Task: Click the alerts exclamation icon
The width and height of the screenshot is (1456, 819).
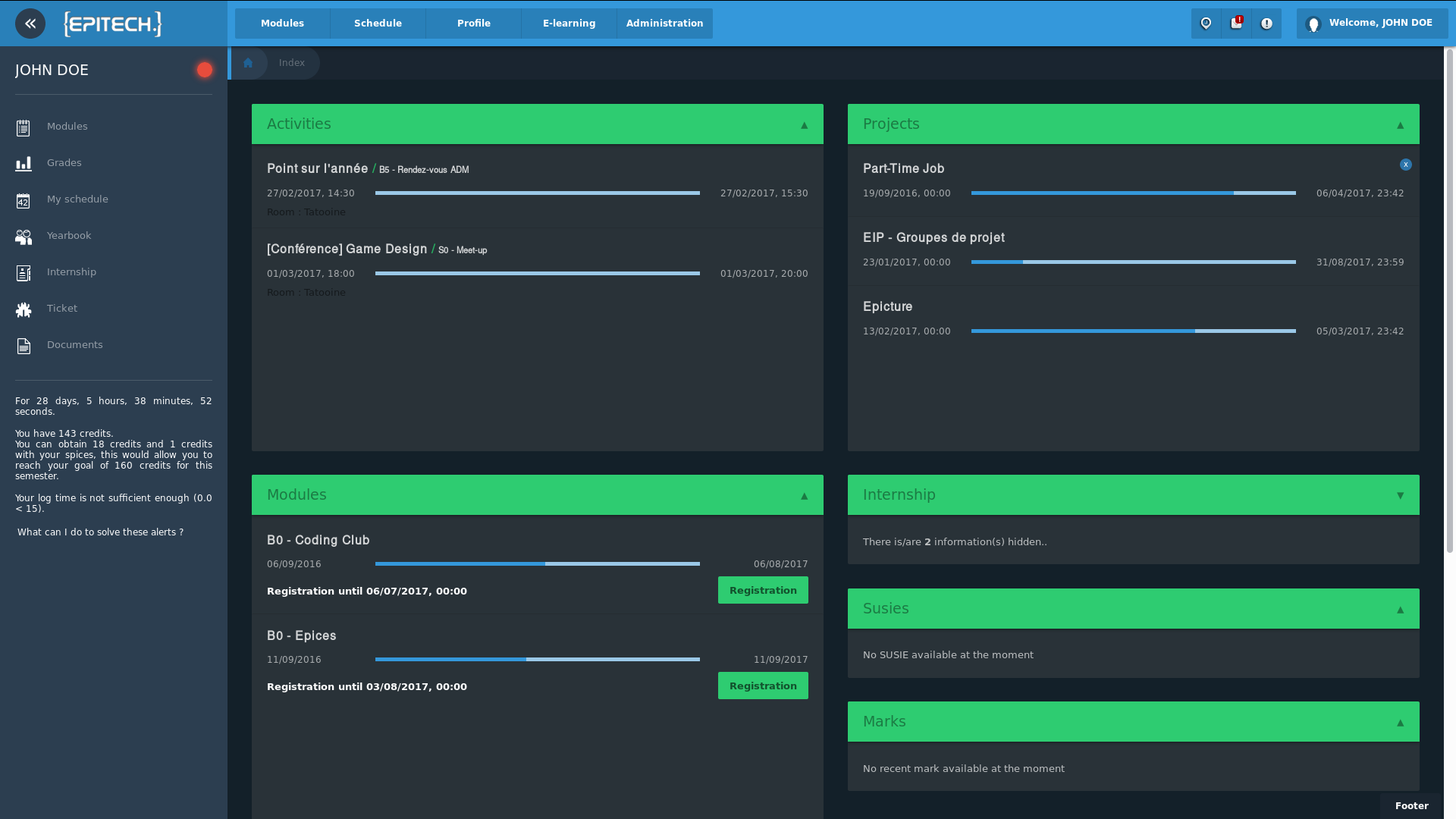Action: 1266,24
